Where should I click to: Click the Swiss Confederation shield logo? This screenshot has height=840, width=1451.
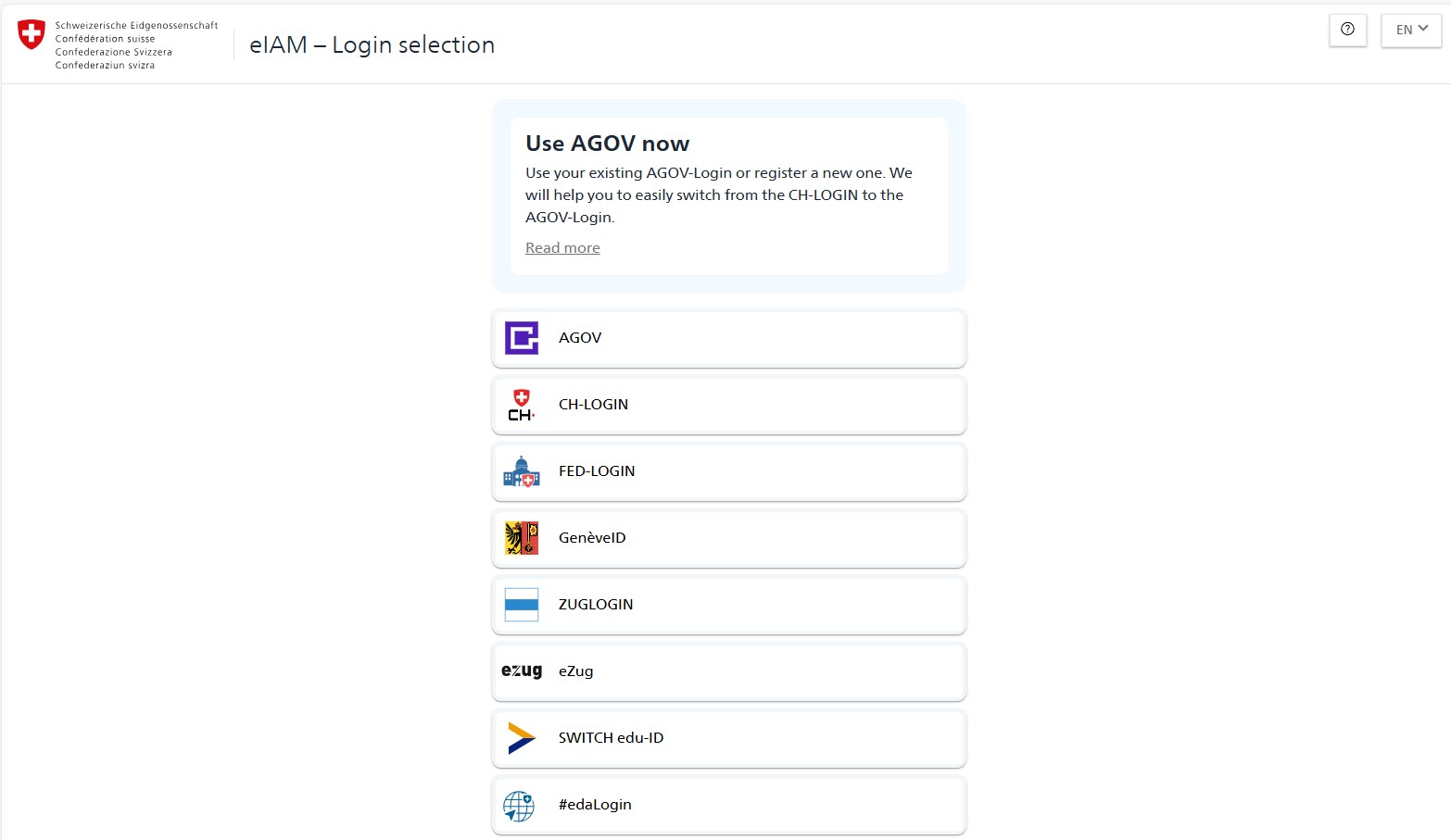click(32, 34)
